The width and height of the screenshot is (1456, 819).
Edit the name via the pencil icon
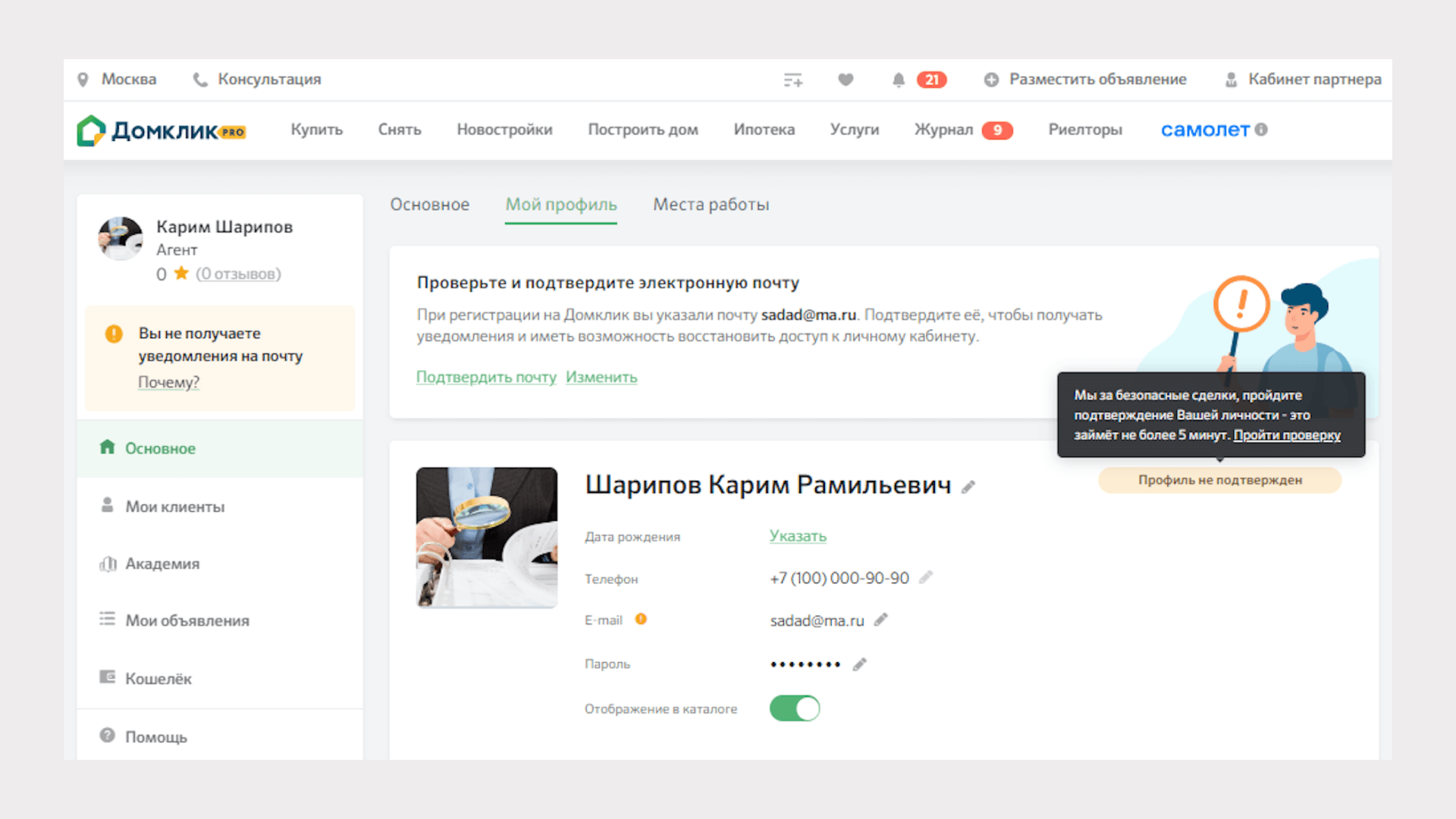(x=968, y=487)
